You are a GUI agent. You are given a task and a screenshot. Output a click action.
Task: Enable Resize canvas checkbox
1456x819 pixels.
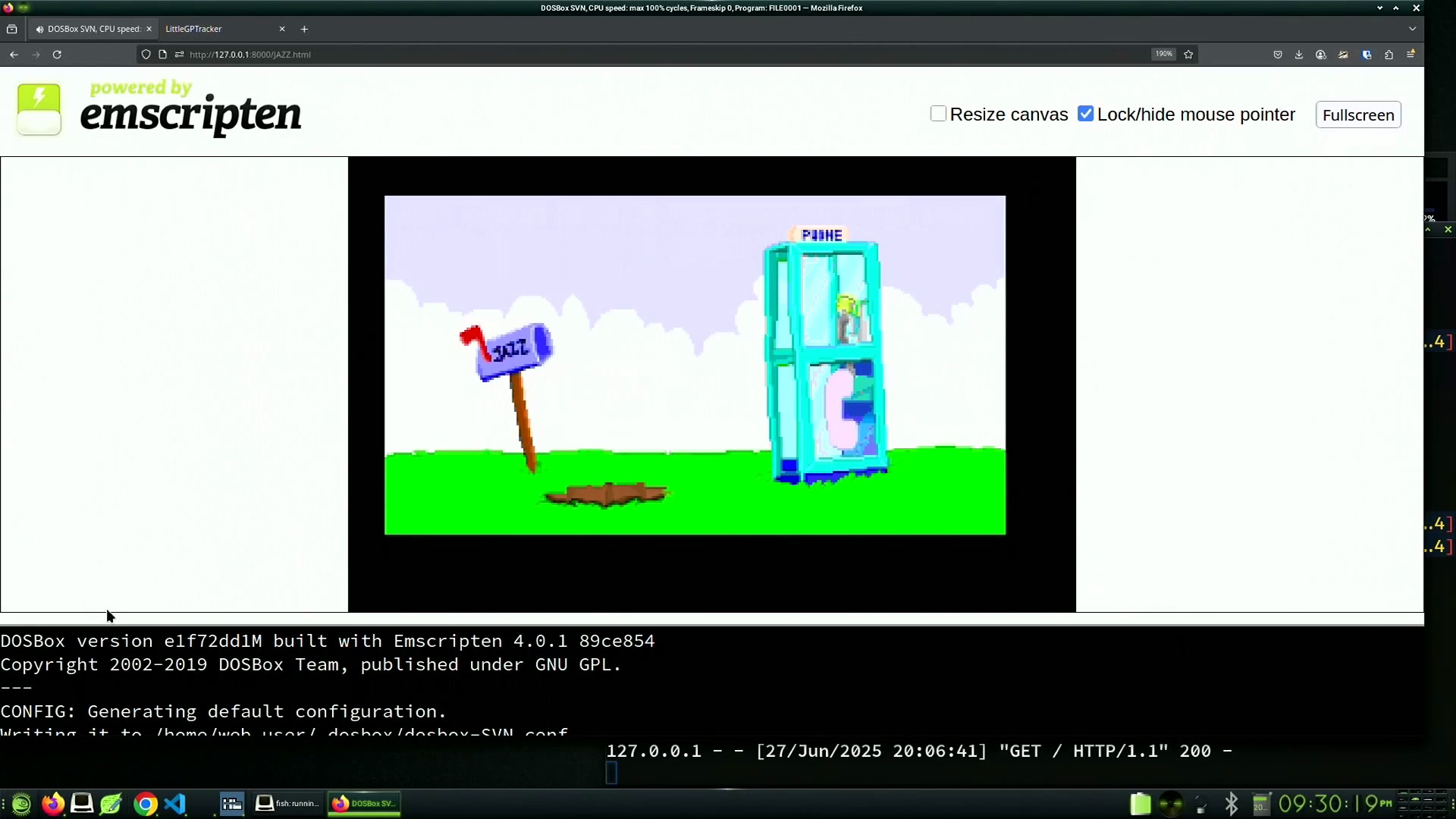[x=938, y=114]
